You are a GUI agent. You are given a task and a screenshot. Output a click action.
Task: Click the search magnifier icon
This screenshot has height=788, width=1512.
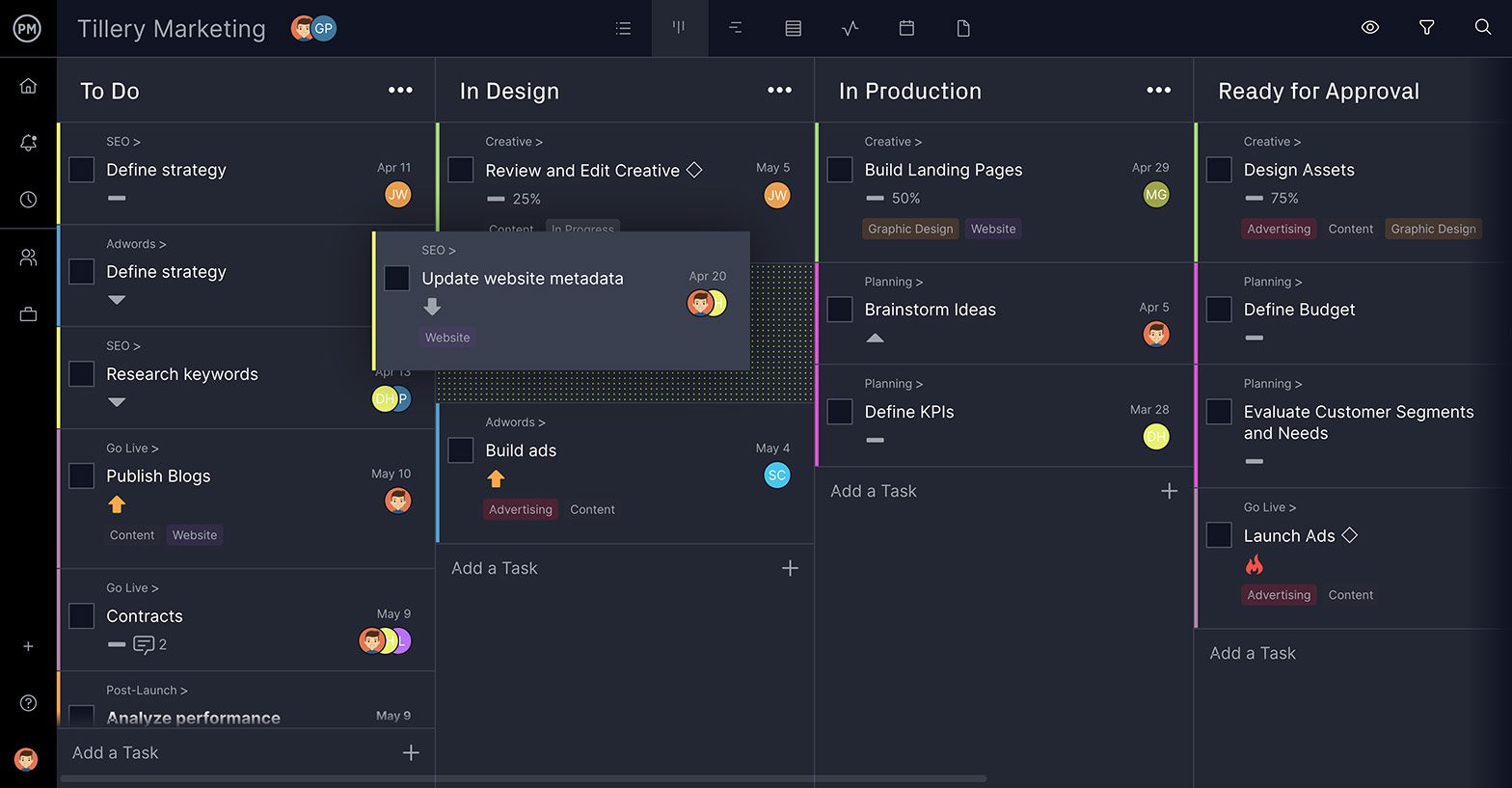point(1483,27)
